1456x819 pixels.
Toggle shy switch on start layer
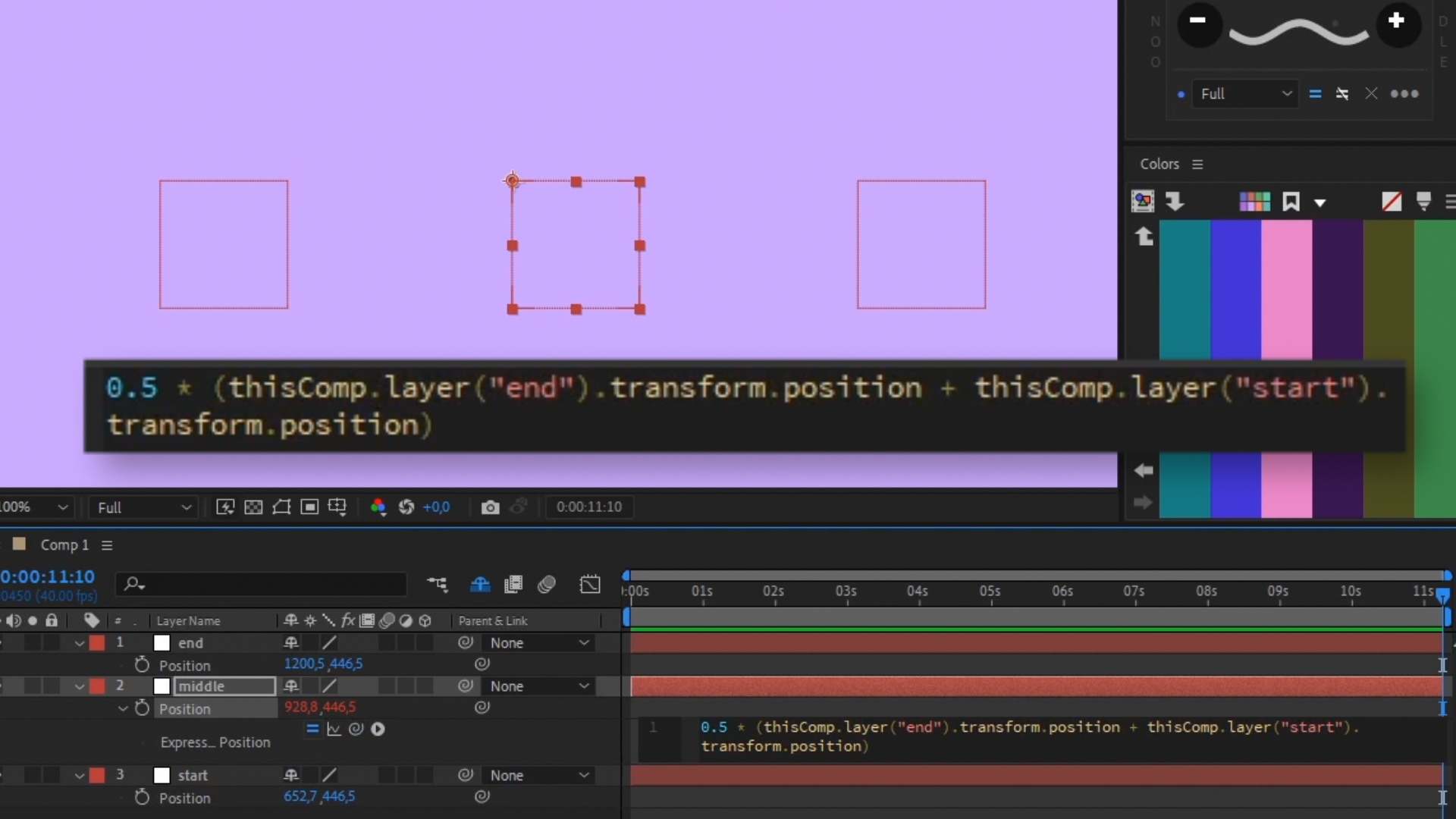290,775
